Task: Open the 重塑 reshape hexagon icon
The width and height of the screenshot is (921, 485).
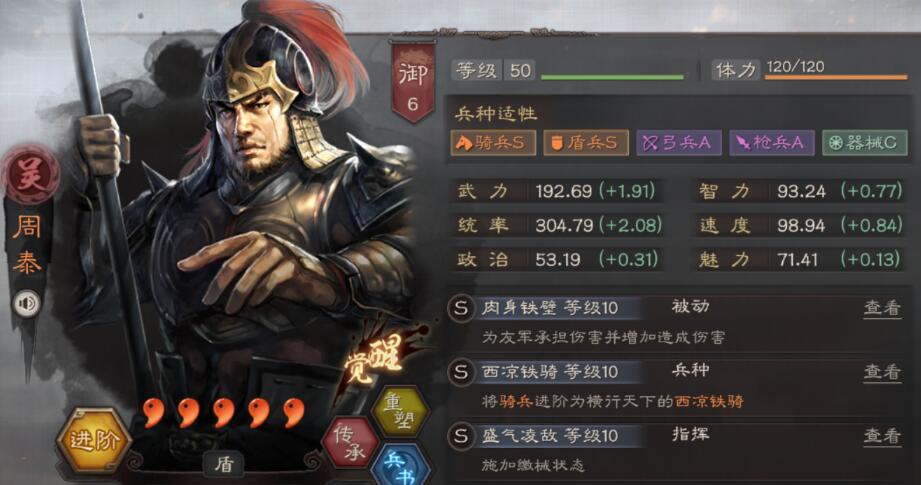Action: coord(401,410)
